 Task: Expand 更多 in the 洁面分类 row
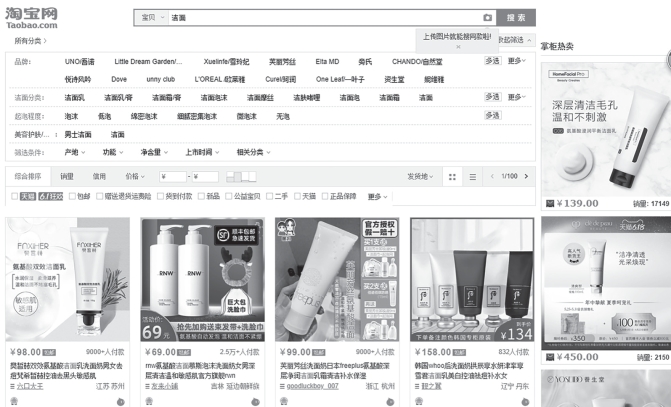pos(517,97)
